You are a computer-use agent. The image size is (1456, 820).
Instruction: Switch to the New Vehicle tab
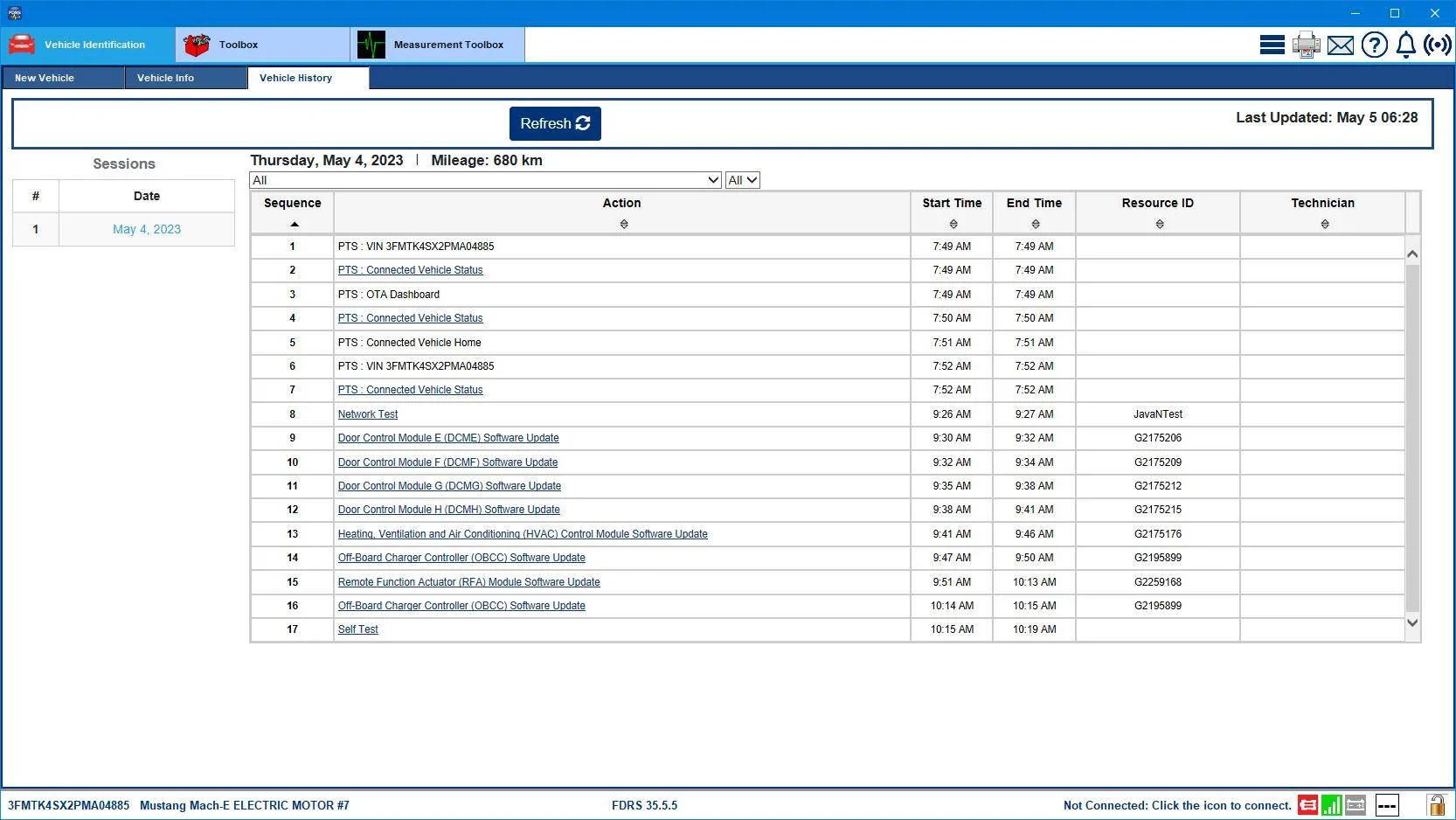[x=63, y=78]
